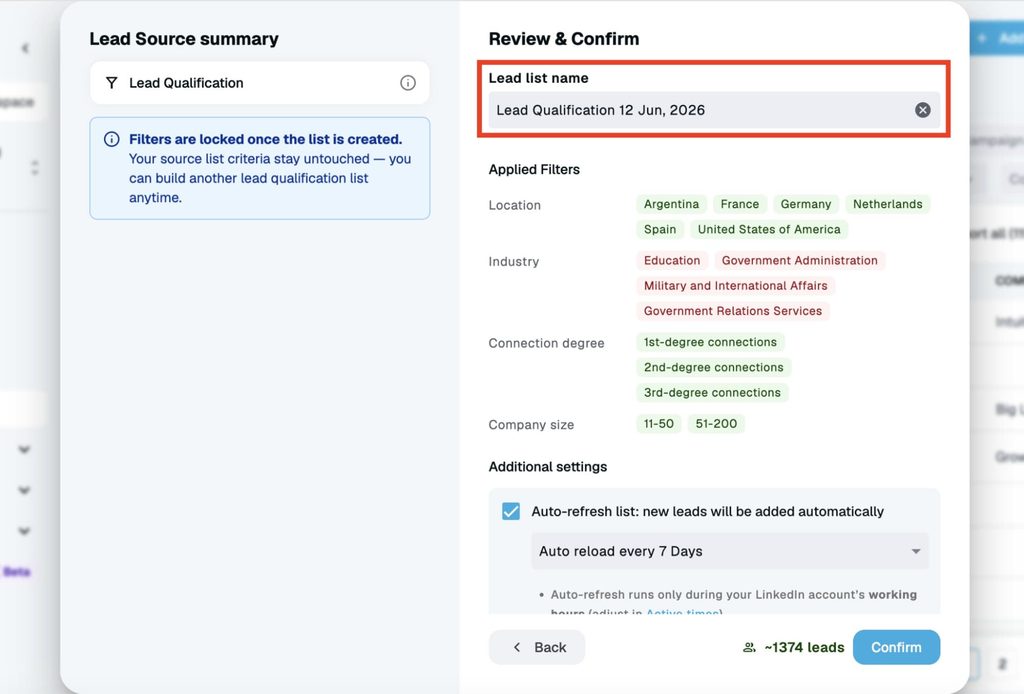Click the 51-200 company size tag
The width and height of the screenshot is (1024, 694).
(x=716, y=424)
